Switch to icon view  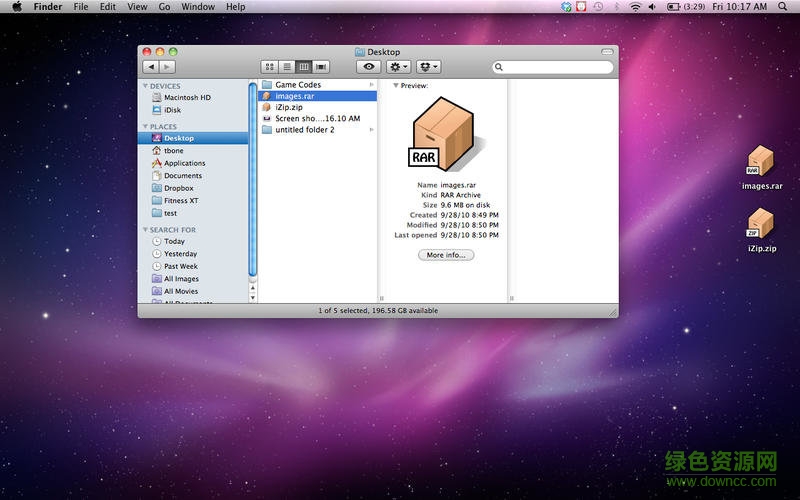pyautogui.click(x=270, y=67)
